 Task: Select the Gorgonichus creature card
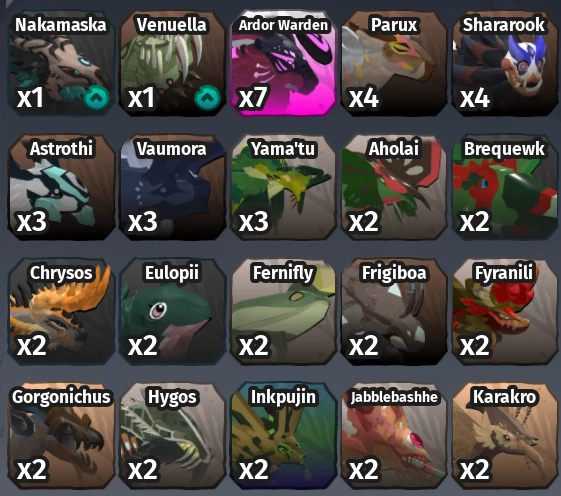[x=61, y=436]
